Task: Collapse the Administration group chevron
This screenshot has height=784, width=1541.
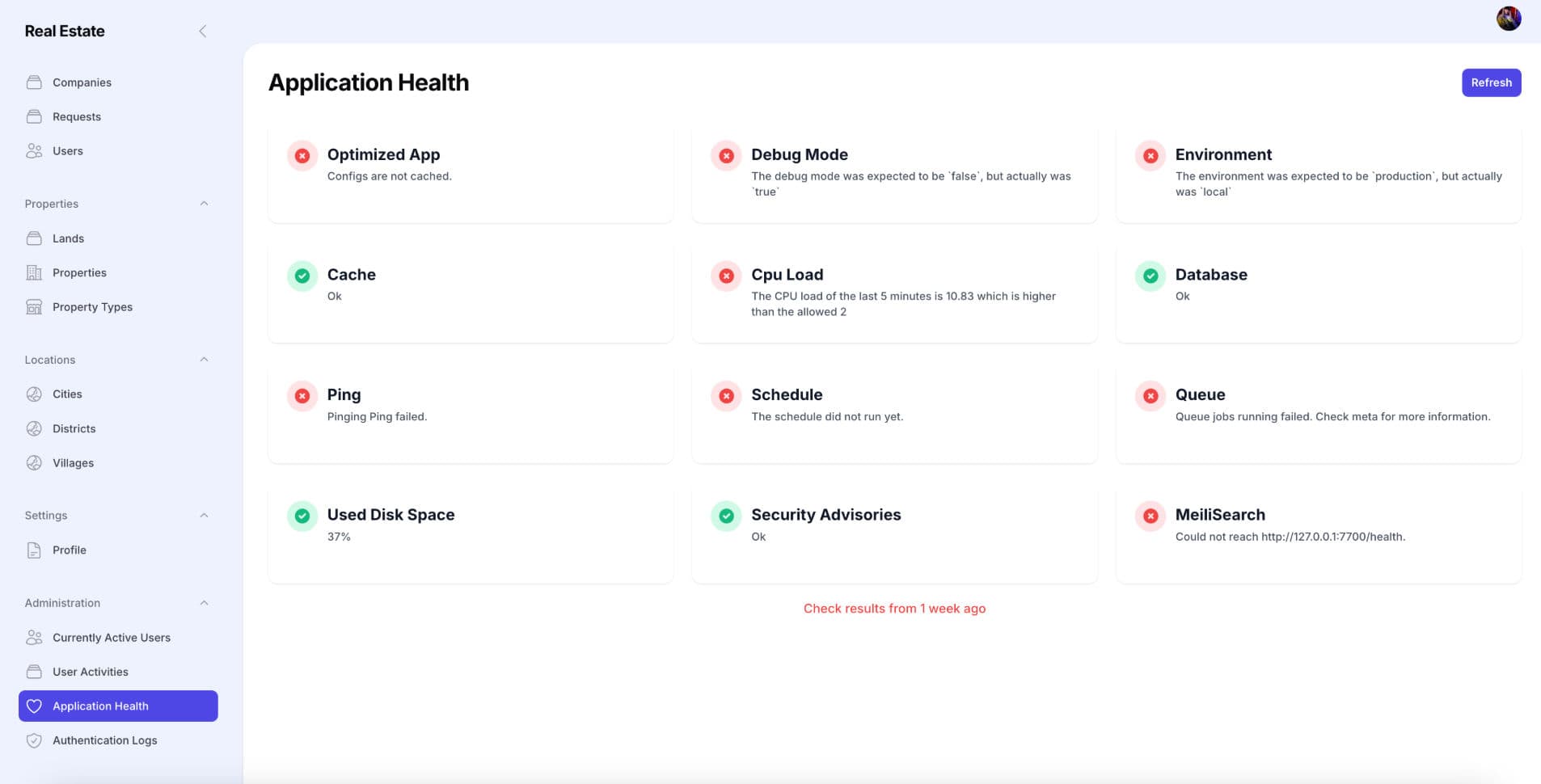Action: 204,603
